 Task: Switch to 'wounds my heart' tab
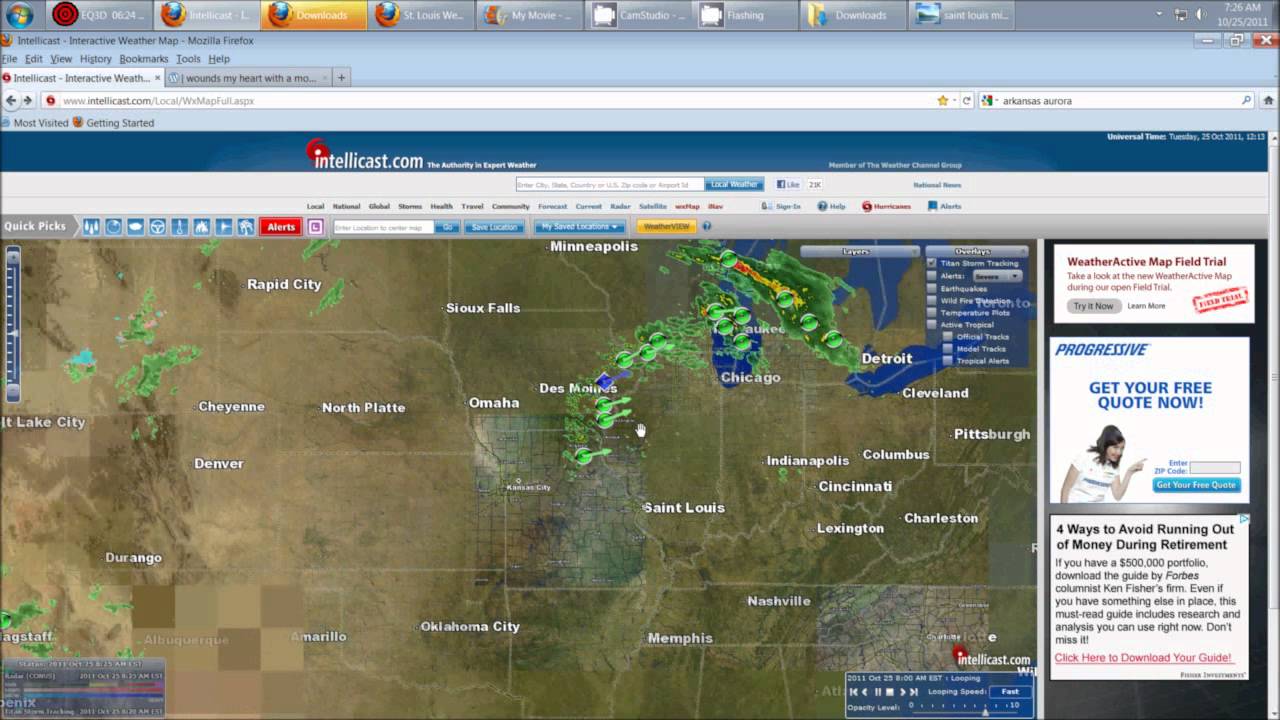249,78
